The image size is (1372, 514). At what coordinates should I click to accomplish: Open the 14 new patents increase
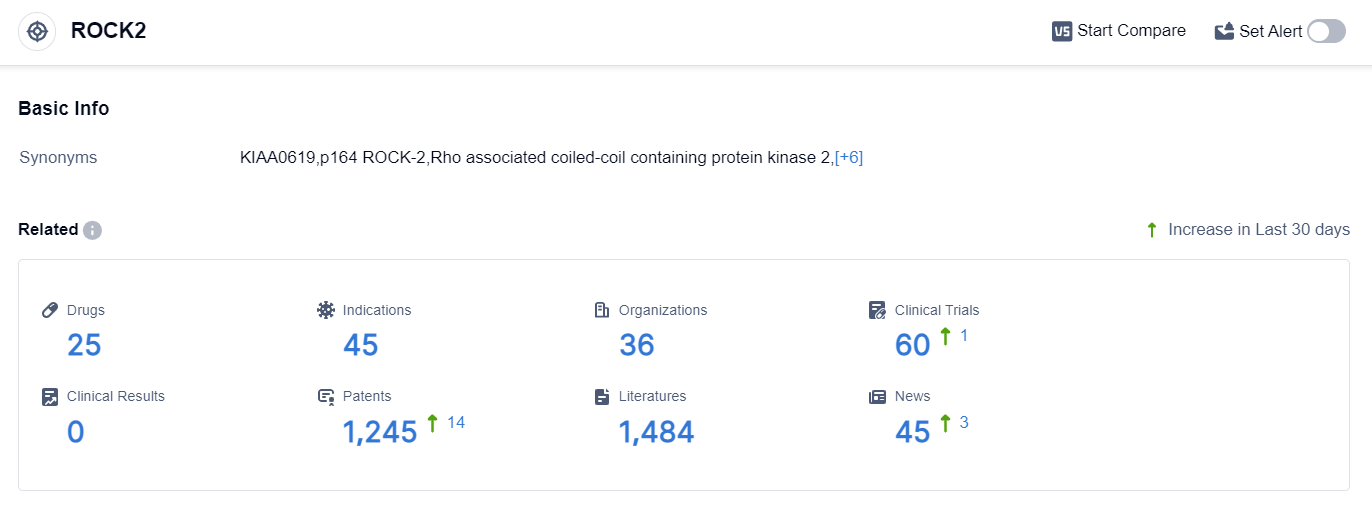[x=456, y=422]
